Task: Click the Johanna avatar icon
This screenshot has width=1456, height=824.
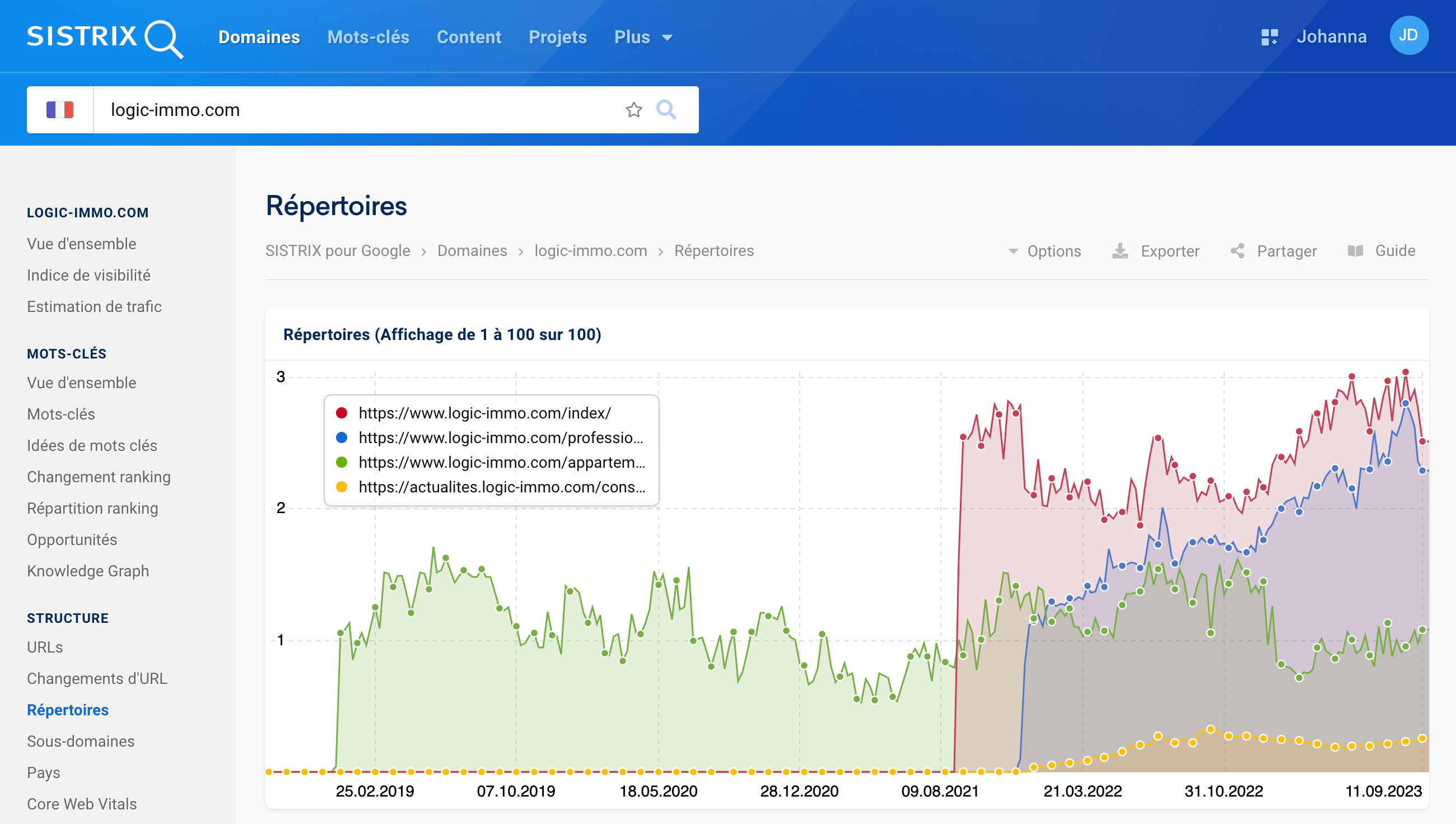Action: (x=1410, y=37)
